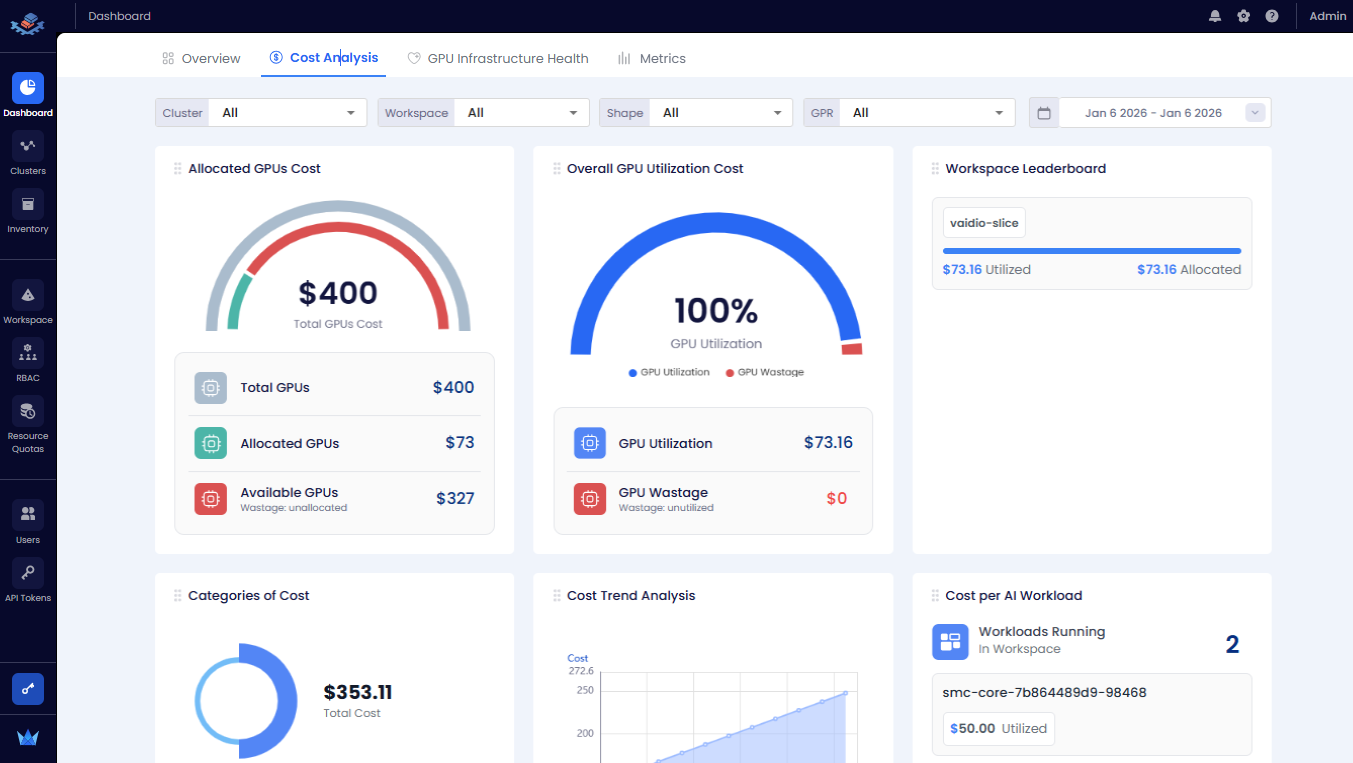Open Resource Quotas in sidebar
This screenshot has width=1353, height=763.
(x=28, y=412)
